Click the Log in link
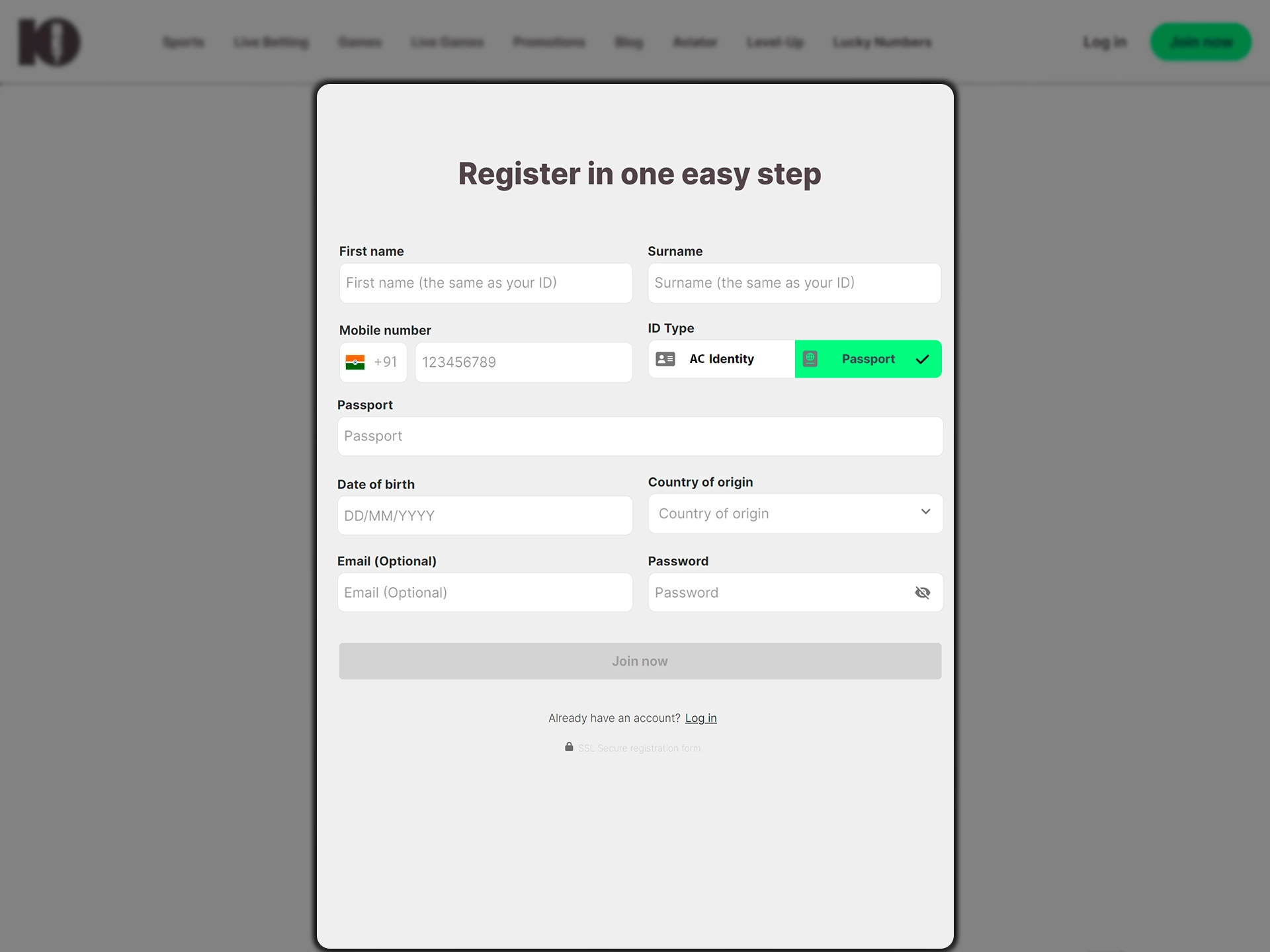The height and width of the screenshot is (952, 1270). [x=700, y=717]
